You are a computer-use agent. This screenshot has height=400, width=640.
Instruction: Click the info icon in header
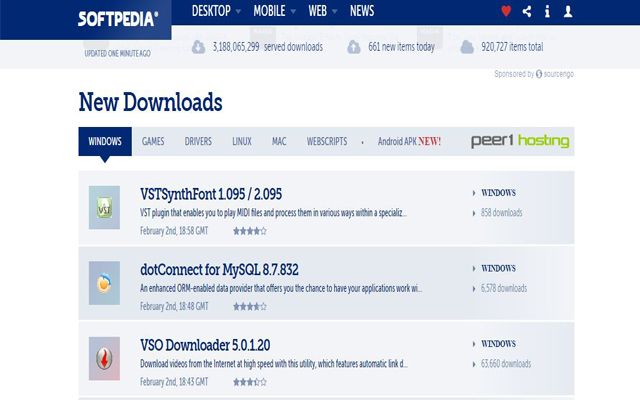coord(547,11)
